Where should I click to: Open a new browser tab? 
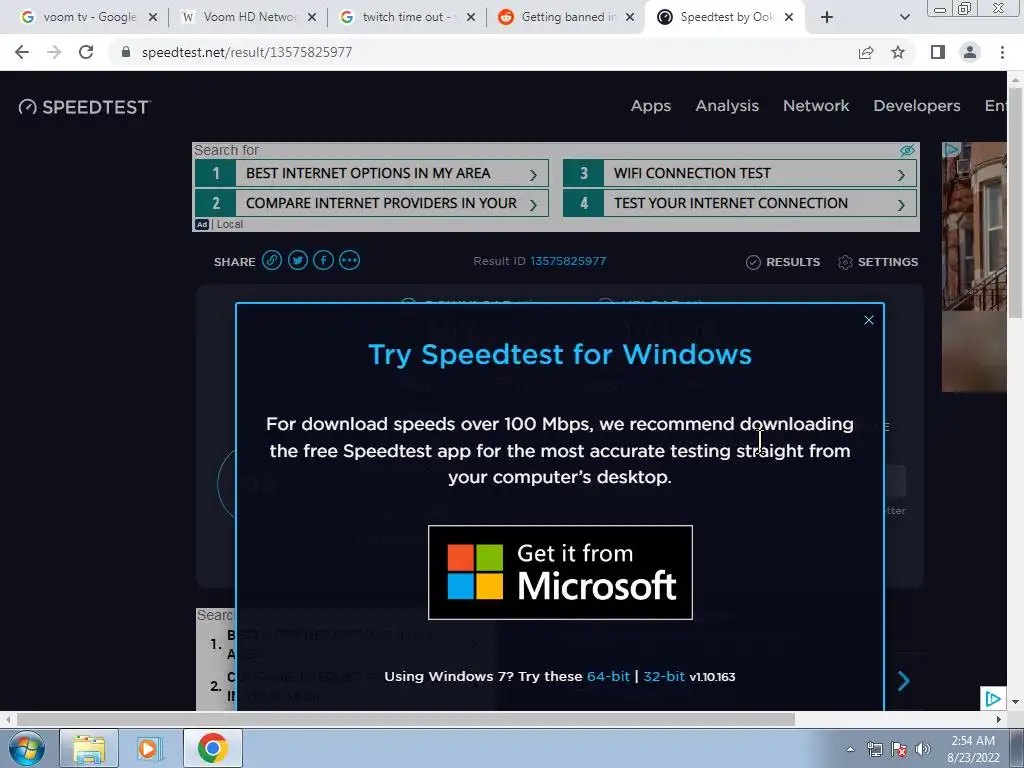click(827, 18)
